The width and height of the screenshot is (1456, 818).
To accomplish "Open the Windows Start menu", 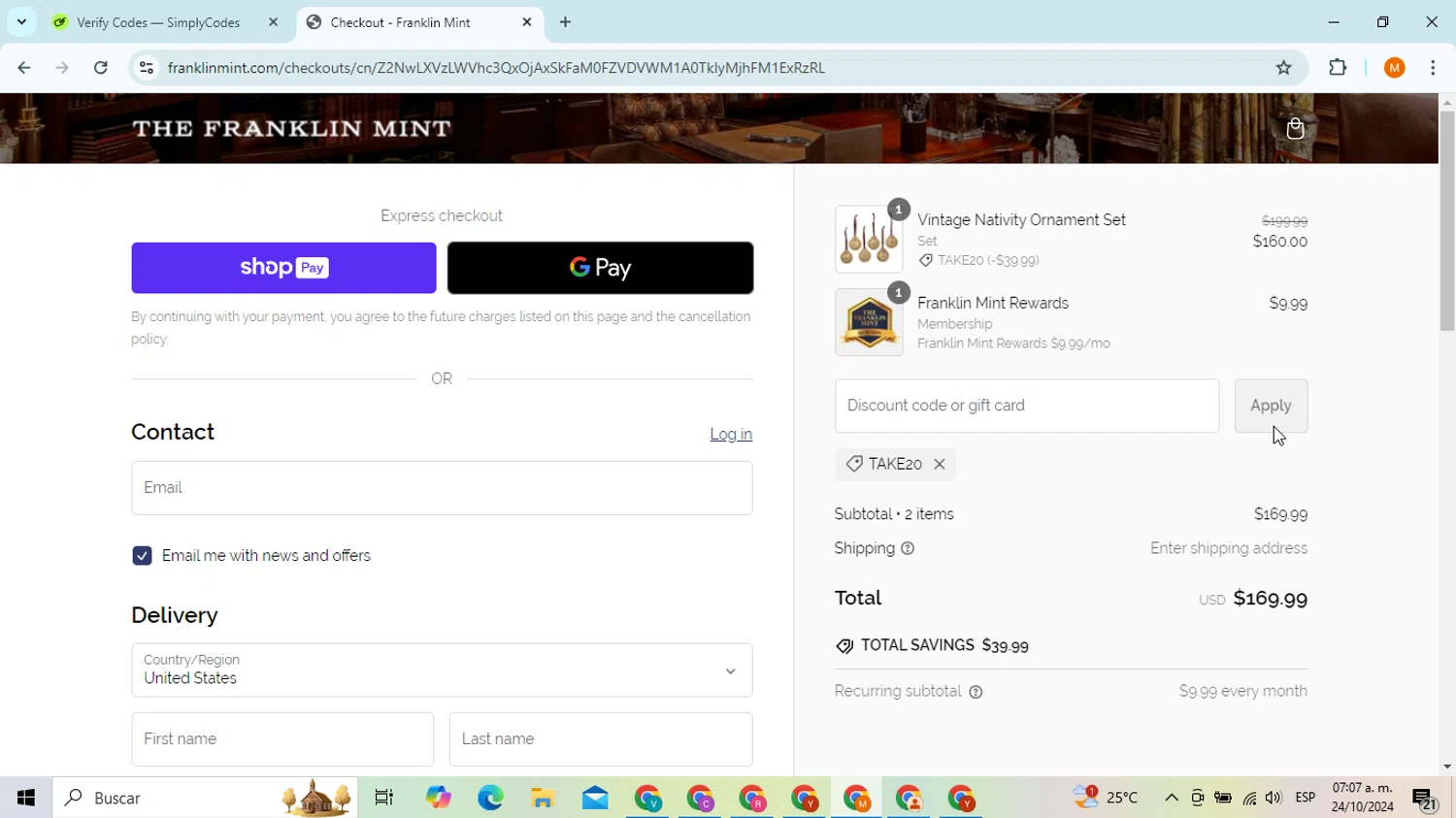I will click(x=26, y=798).
